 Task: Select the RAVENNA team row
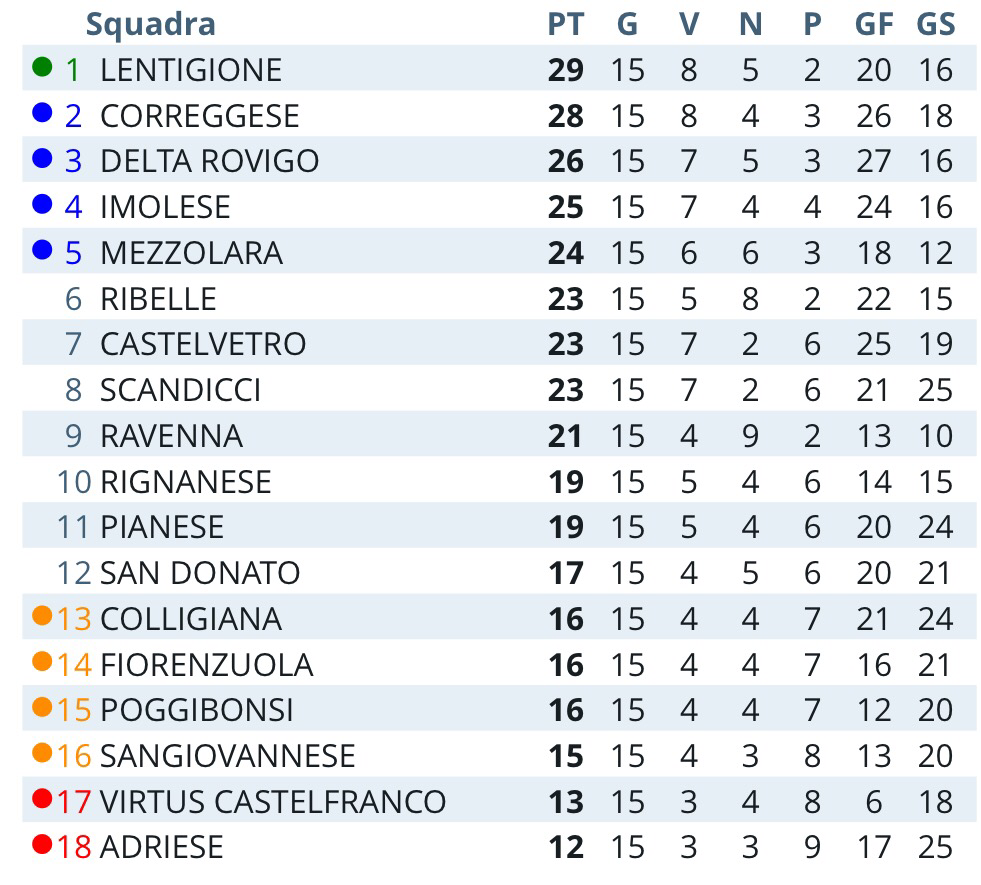coord(499,435)
